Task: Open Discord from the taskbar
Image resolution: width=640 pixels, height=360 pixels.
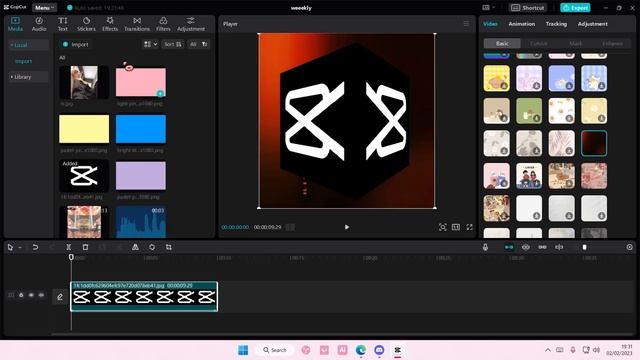Action: (x=379, y=350)
